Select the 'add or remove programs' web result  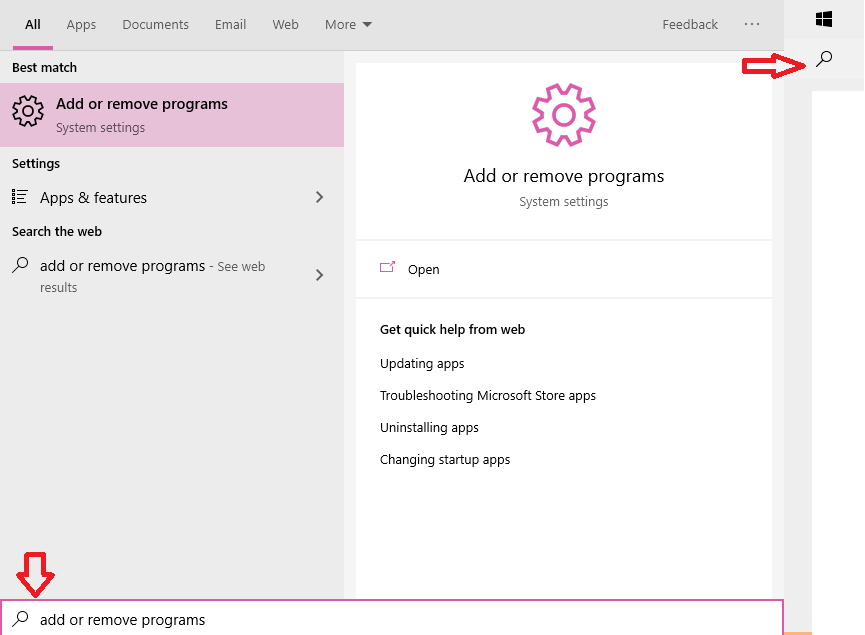pos(172,276)
